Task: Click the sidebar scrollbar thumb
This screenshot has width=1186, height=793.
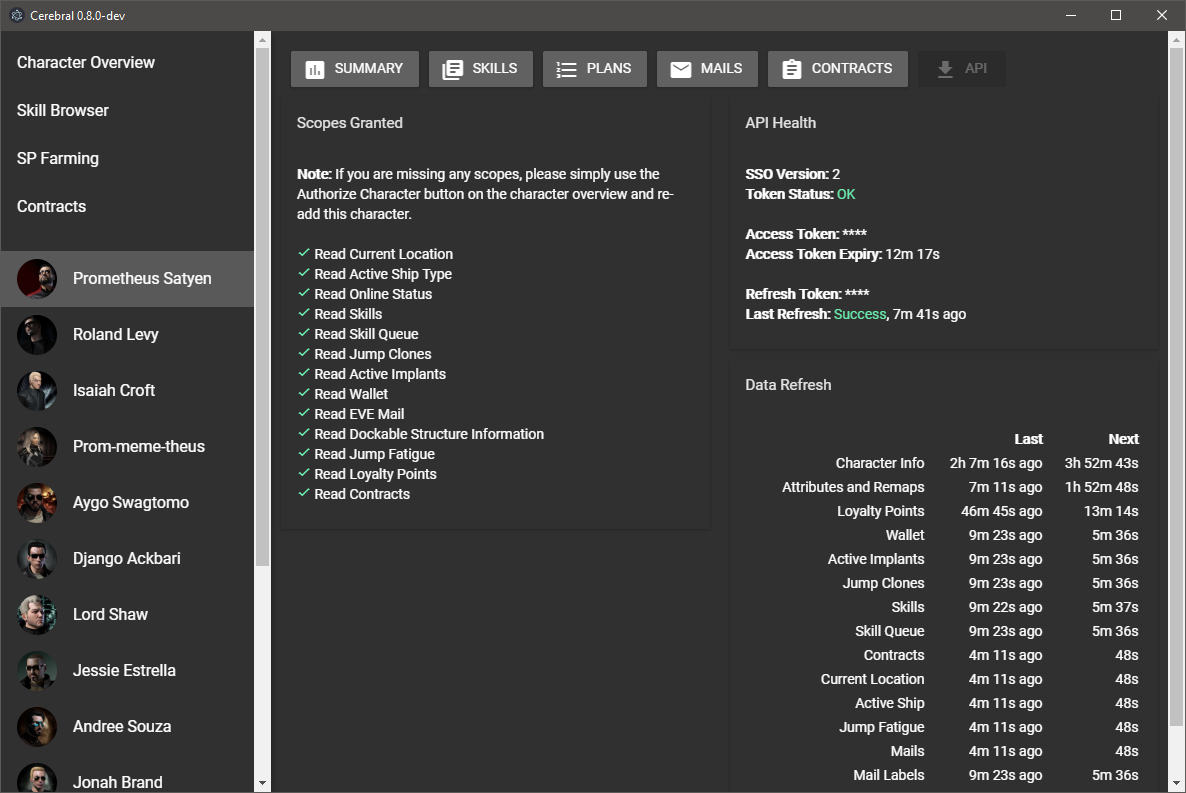Action: [x=262, y=306]
